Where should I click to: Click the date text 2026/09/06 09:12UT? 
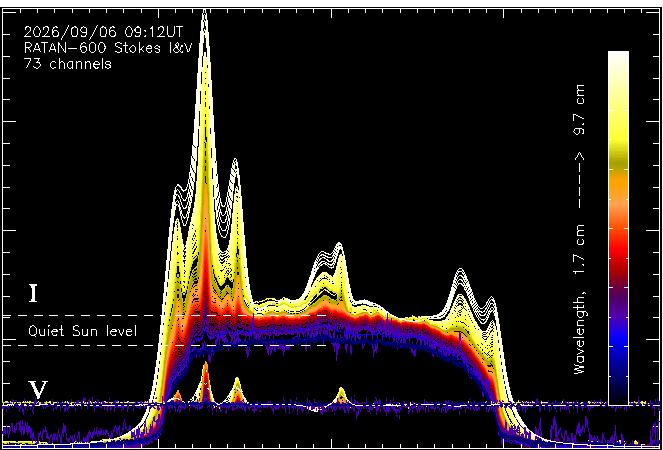(103, 32)
